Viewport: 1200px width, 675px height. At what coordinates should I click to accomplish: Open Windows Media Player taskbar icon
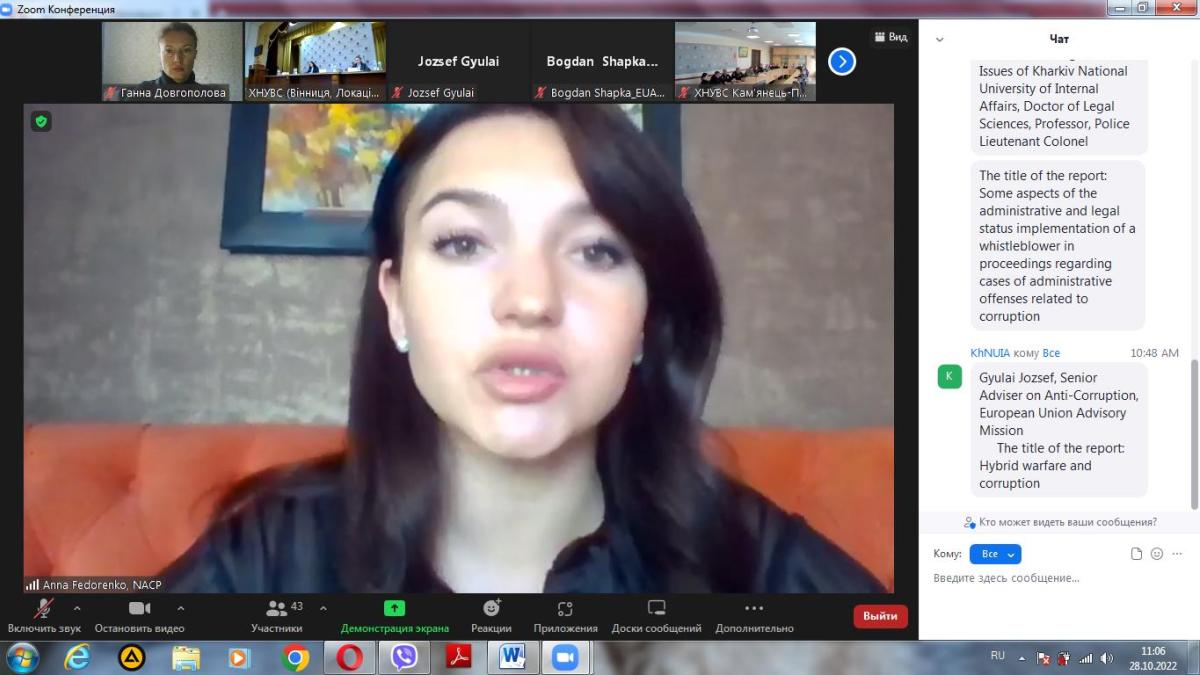pyautogui.click(x=239, y=657)
